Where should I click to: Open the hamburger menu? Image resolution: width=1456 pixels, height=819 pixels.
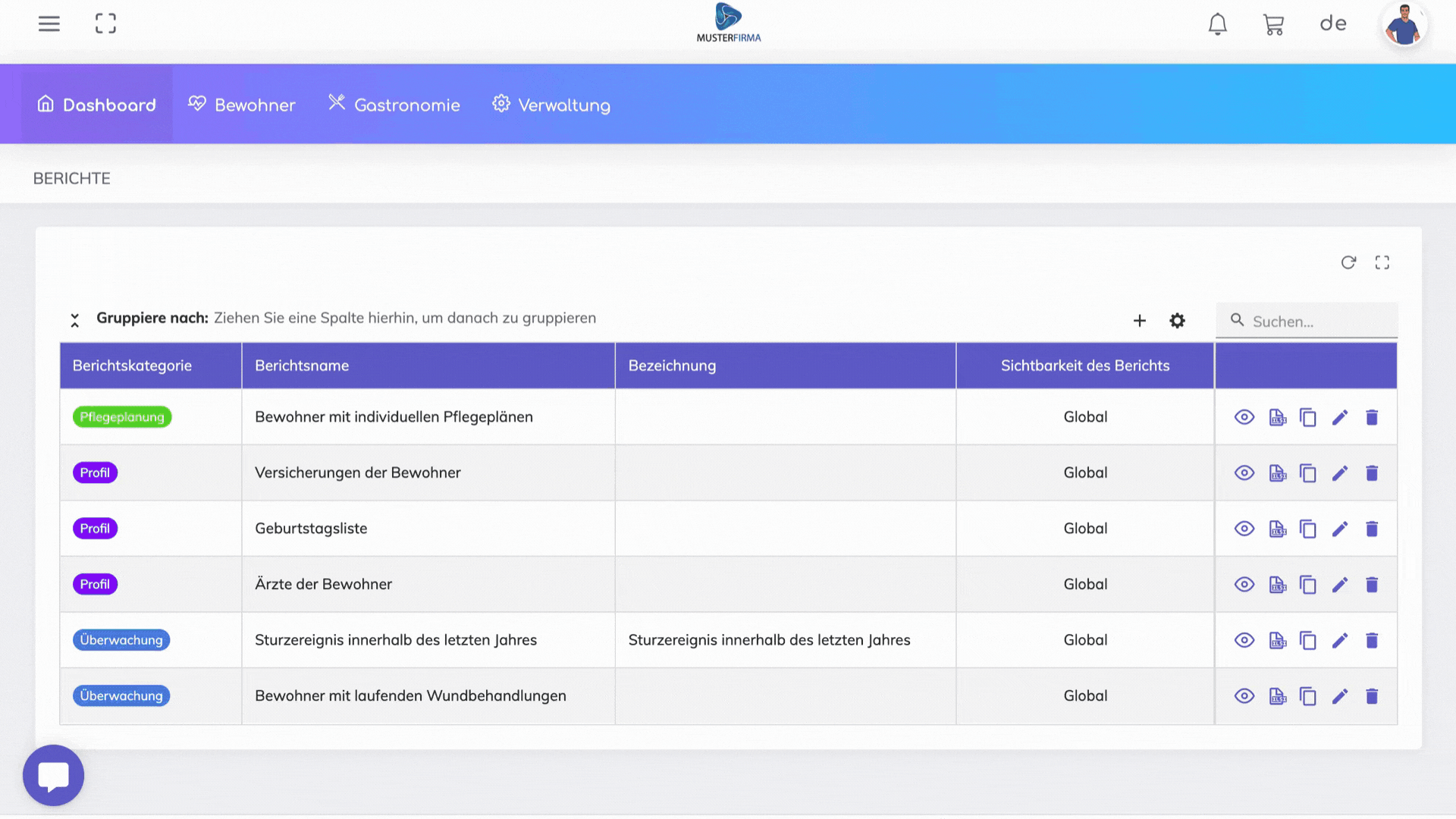49,24
